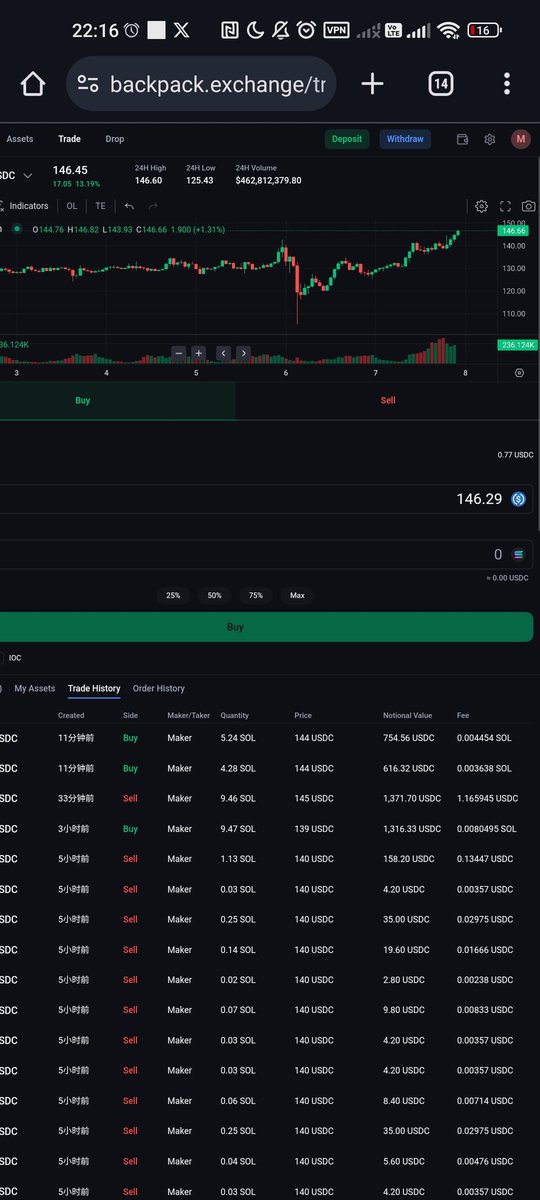Viewport: 540px width, 1200px height.
Task: Open the wallet icon near Withdraw
Action: point(462,140)
